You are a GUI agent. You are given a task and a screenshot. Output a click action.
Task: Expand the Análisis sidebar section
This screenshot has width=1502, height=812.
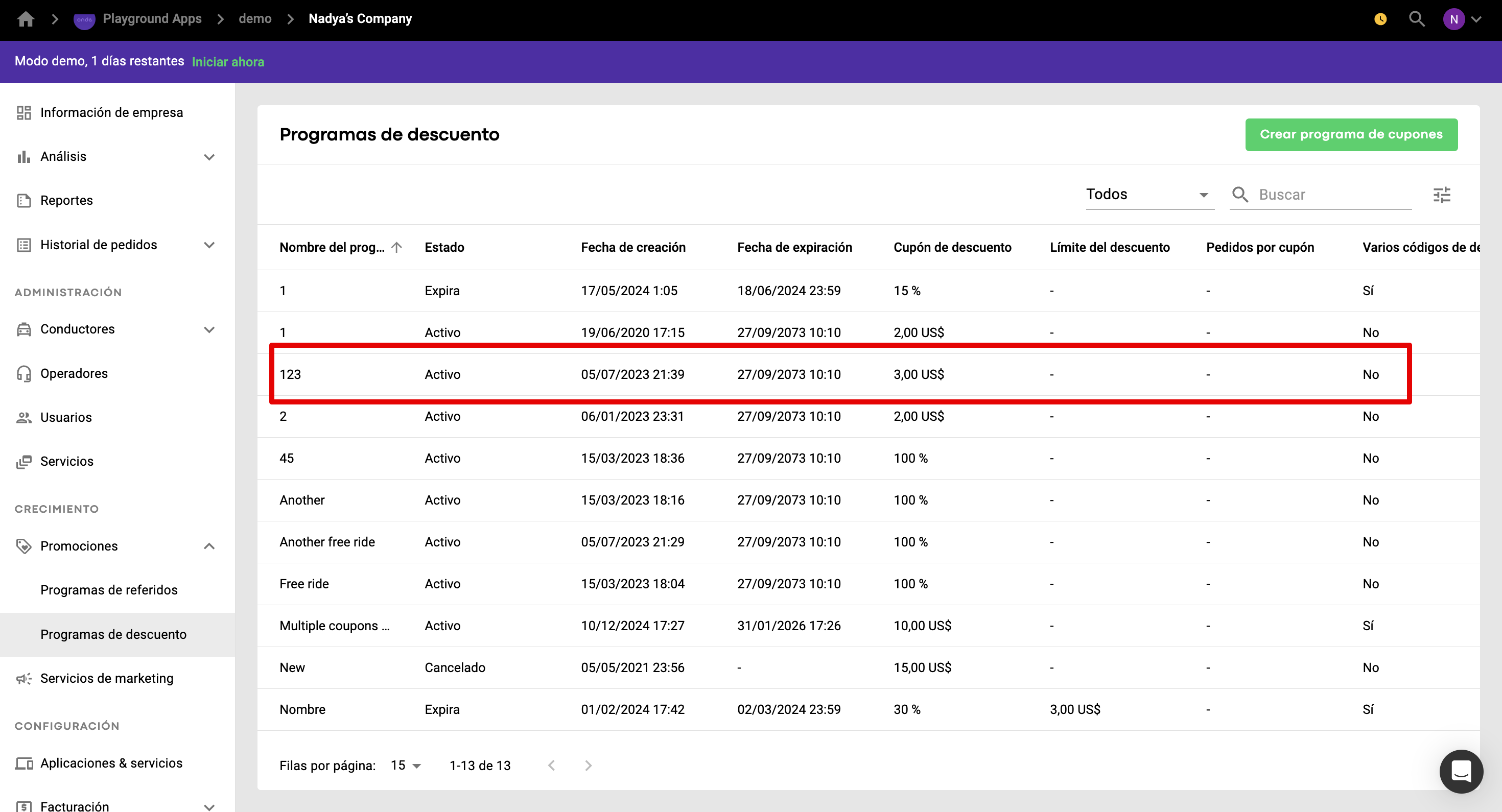(x=209, y=157)
